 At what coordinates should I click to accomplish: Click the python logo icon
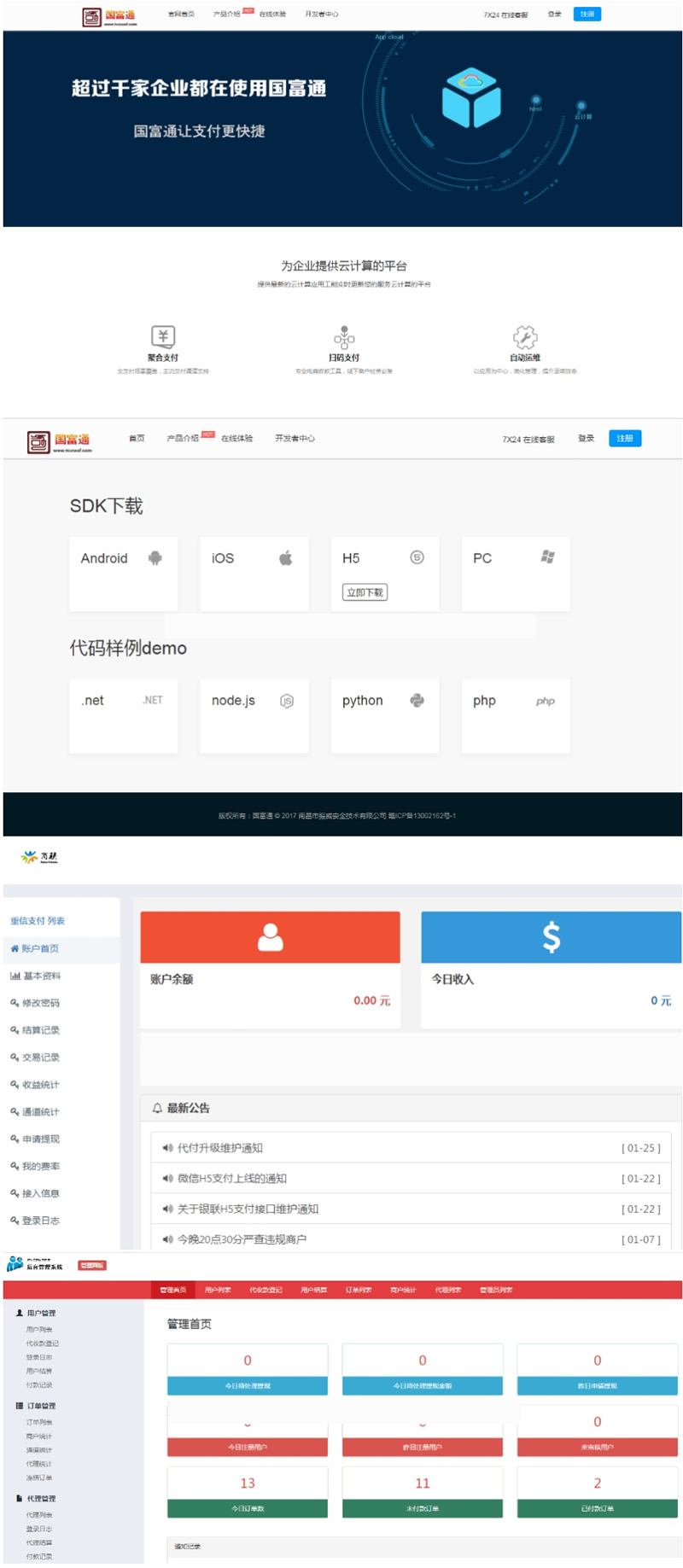417,701
